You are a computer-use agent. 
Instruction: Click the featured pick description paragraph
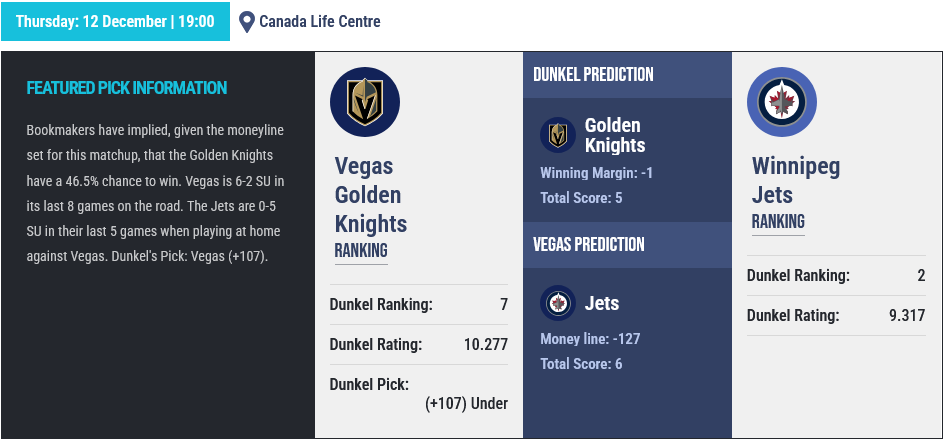coord(156,193)
